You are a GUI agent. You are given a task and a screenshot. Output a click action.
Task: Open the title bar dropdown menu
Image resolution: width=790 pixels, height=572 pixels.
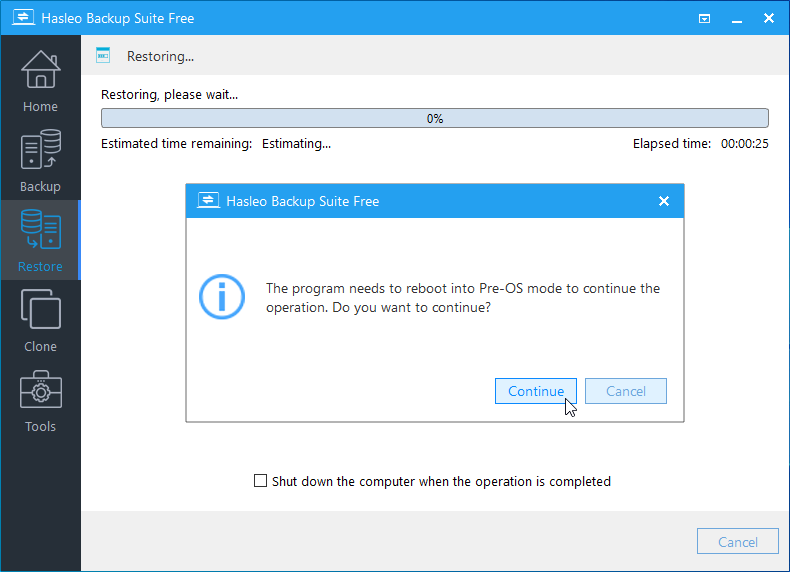pyautogui.click(x=705, y=18)
